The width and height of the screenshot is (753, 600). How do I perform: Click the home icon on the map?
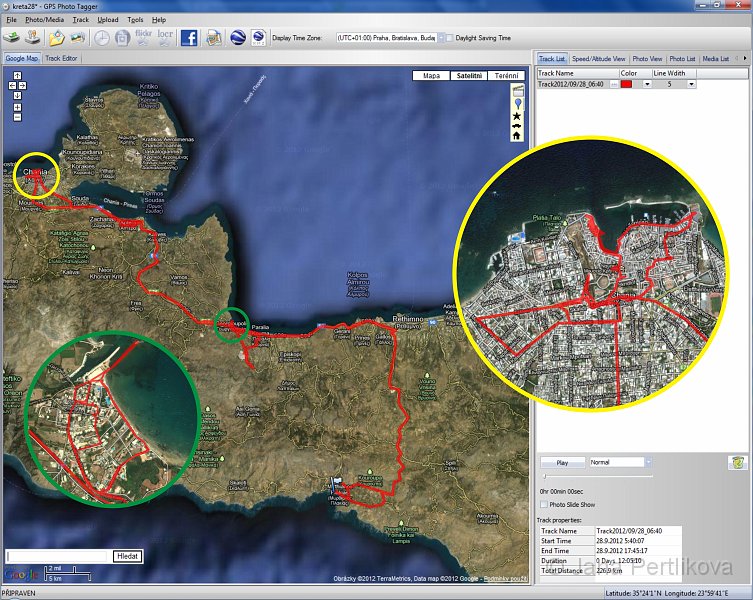[517, 135]
